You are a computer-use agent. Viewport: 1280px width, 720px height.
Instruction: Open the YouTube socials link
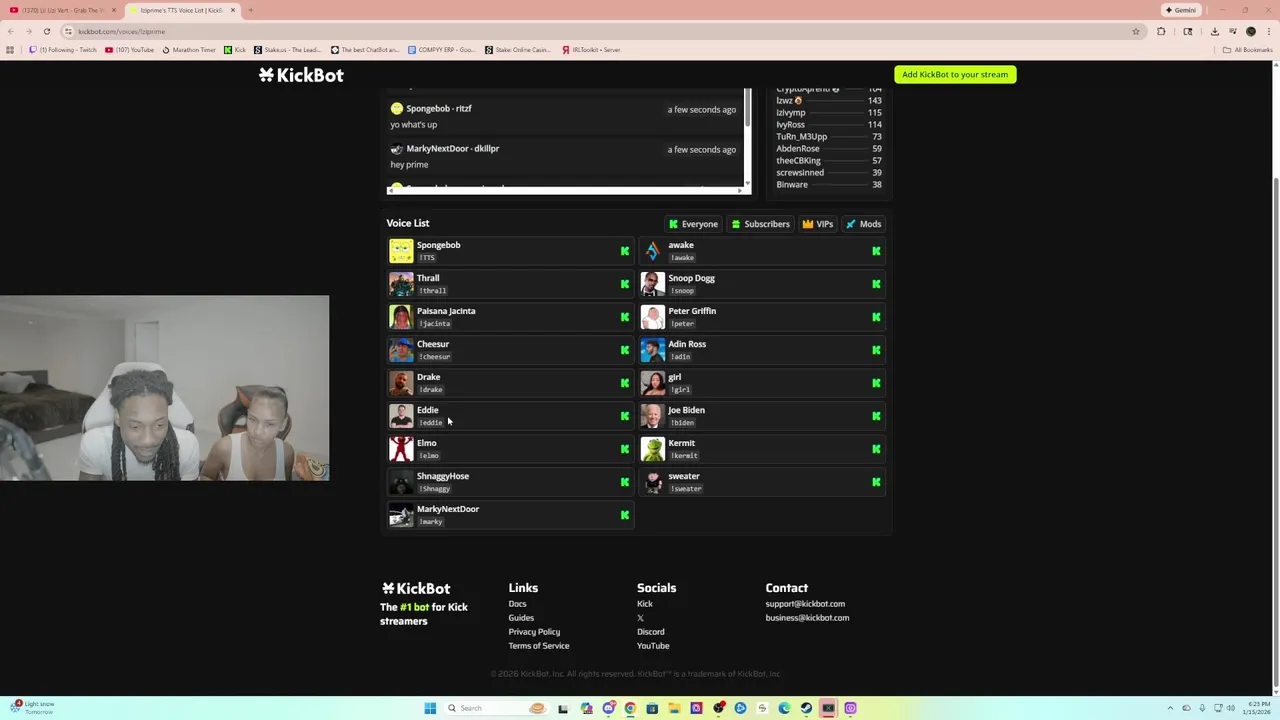pos(653,646)
